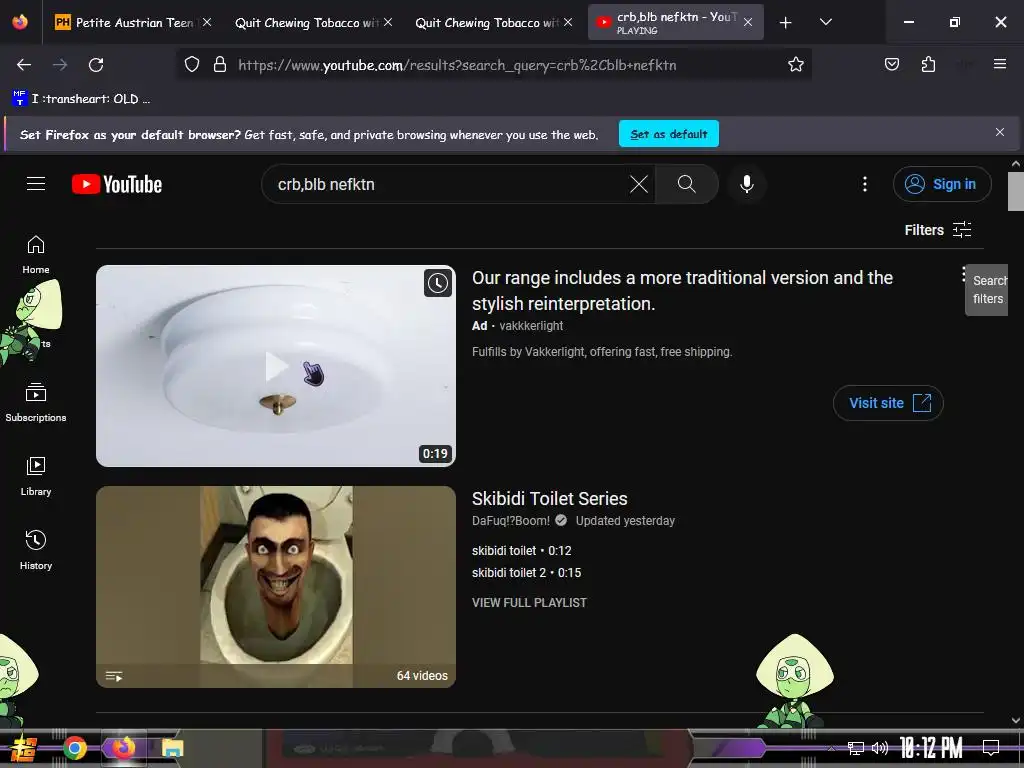View site security padlock information
The image size is (1024, 768).
[x=220, y=65]
